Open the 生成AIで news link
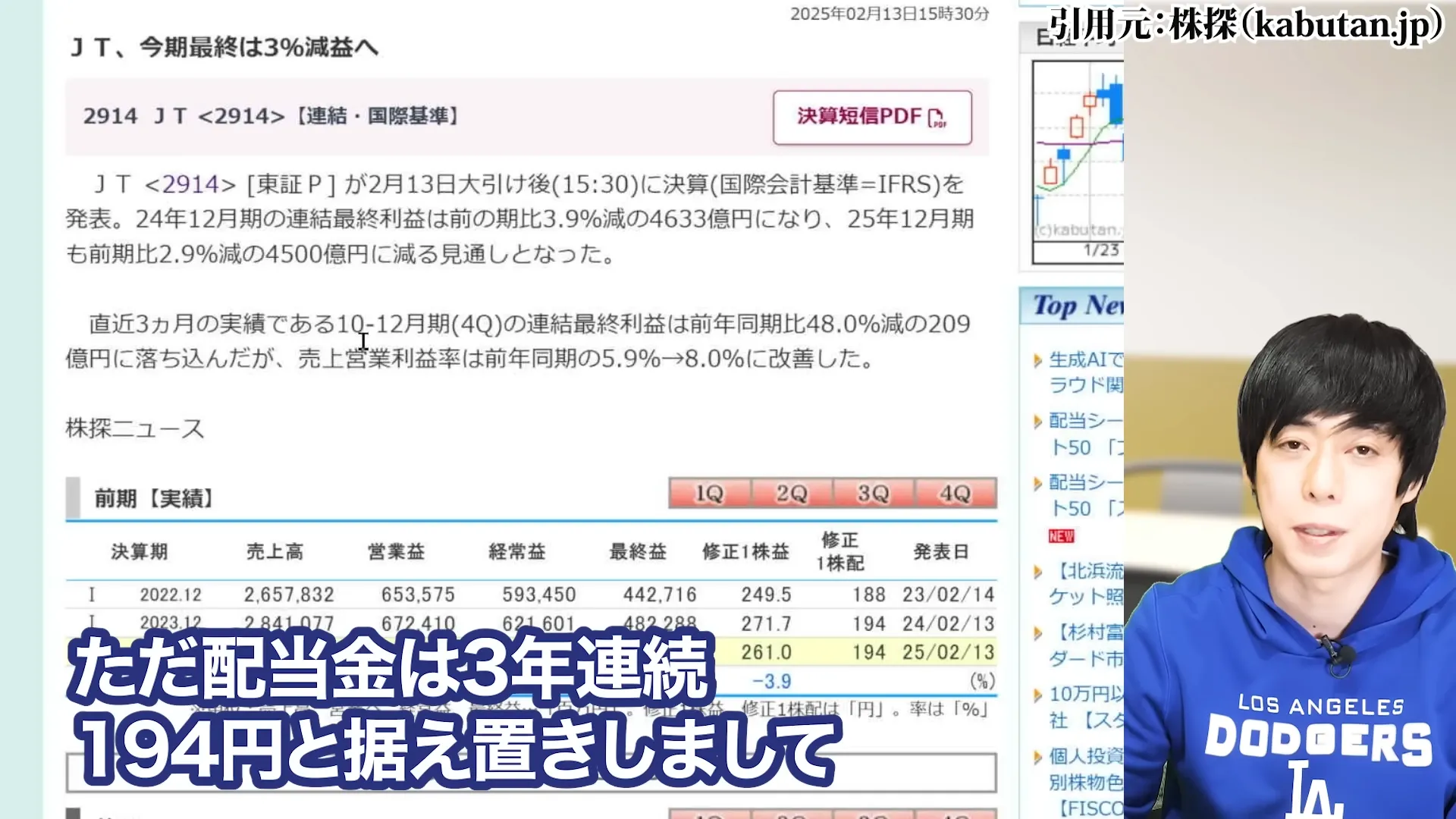Image resolution: width=1456 pixels, height=819 pixels. [x=1085, y=372]
